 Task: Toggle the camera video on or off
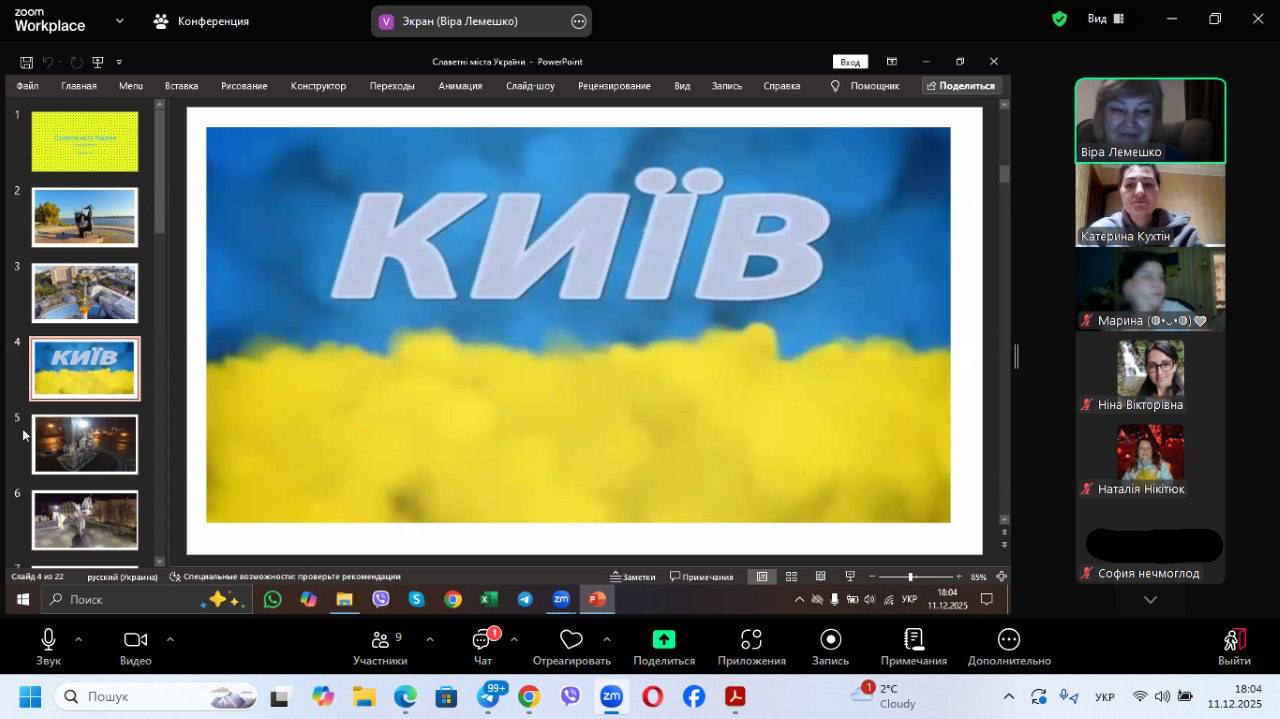(x=135, y=640)
